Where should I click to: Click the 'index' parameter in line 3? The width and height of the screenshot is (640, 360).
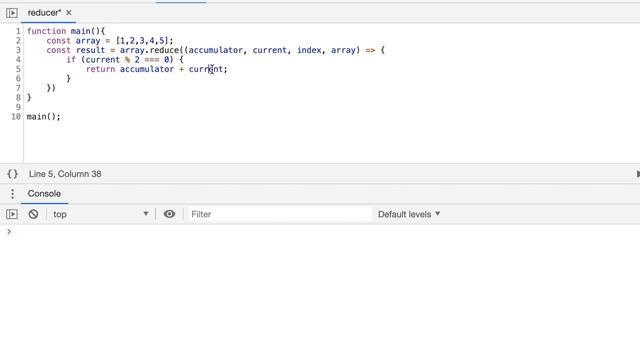click(309, 50)
